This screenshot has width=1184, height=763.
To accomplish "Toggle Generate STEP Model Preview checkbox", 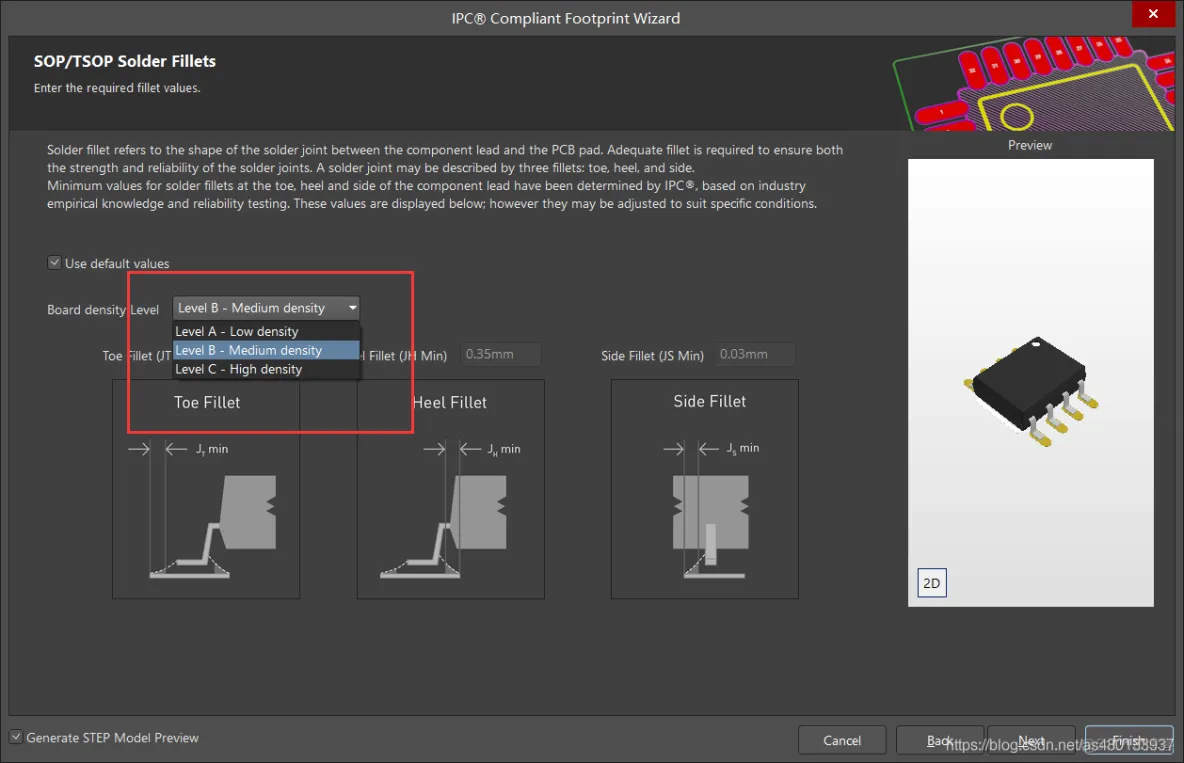I will (16, 737).
